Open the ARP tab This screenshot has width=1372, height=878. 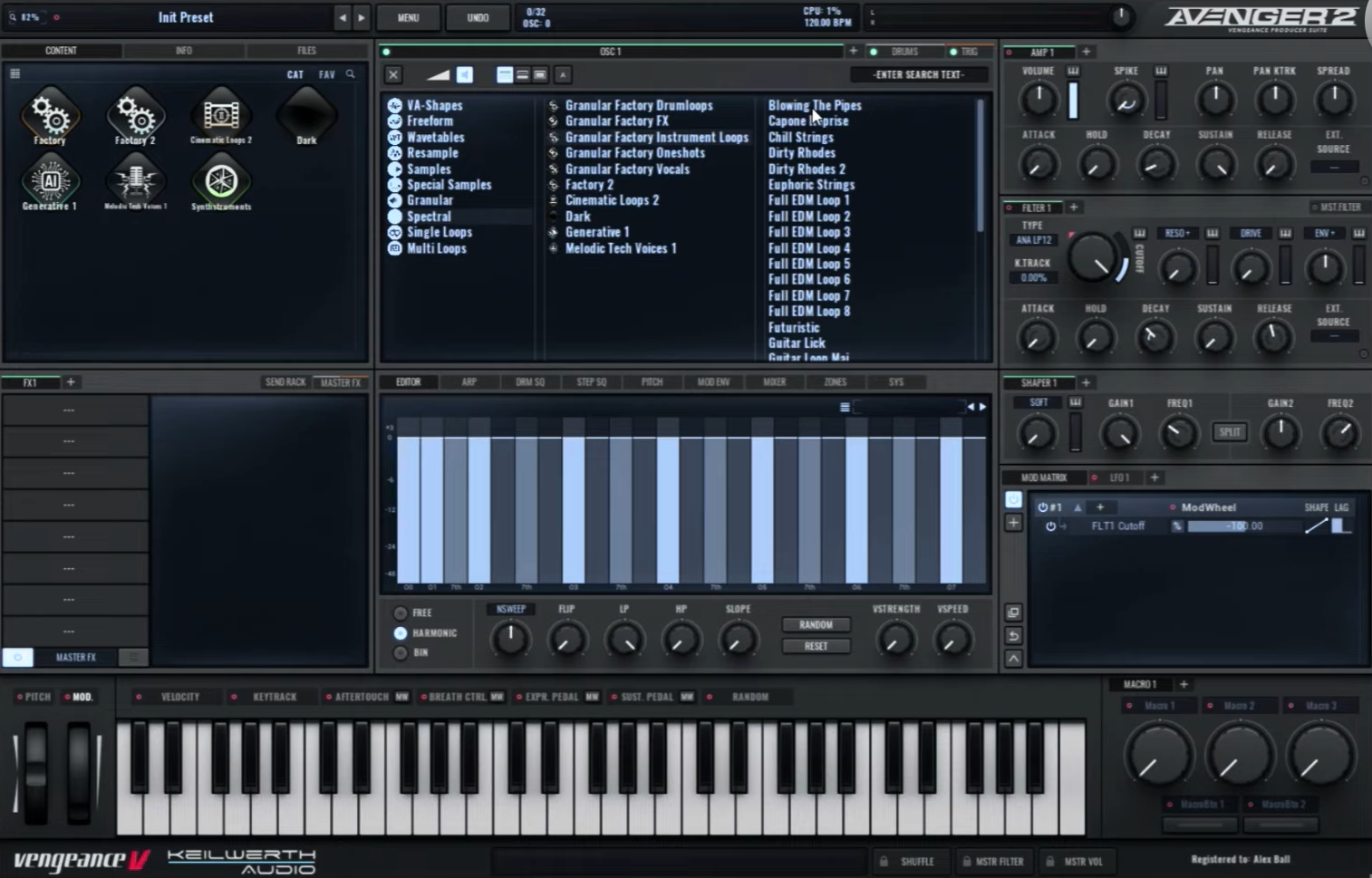click(x=469, y=382)
